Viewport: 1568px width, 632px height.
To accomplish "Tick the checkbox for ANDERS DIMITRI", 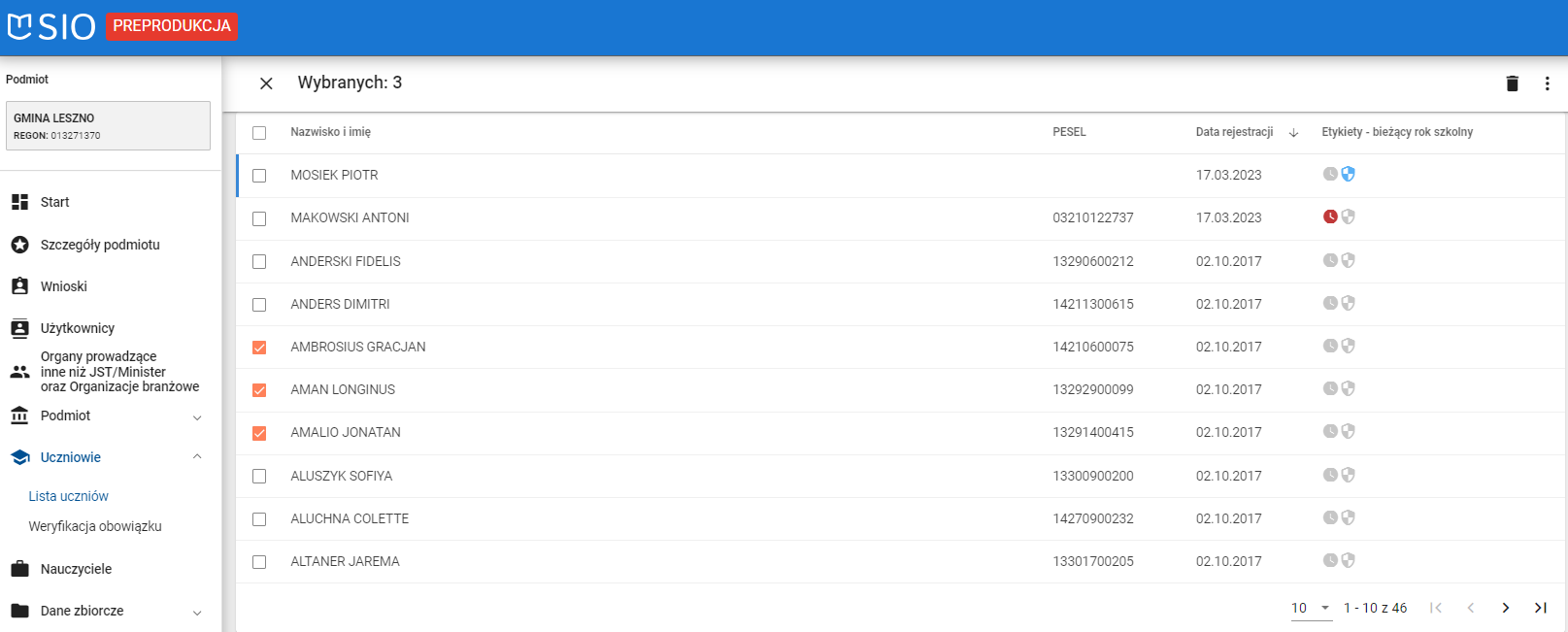I will point(259,305).
